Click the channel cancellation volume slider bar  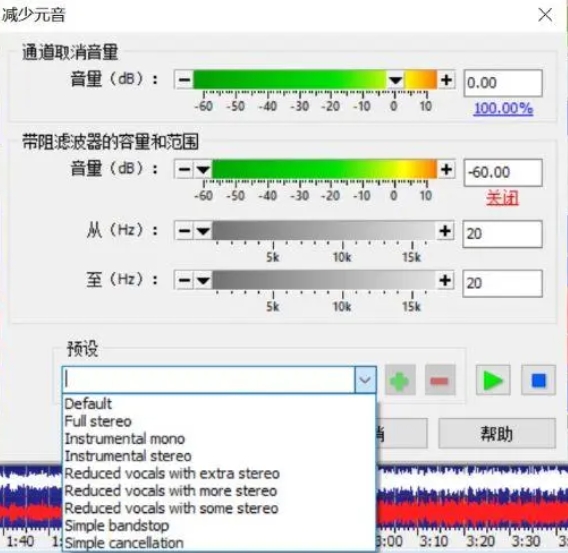point(315,80)
